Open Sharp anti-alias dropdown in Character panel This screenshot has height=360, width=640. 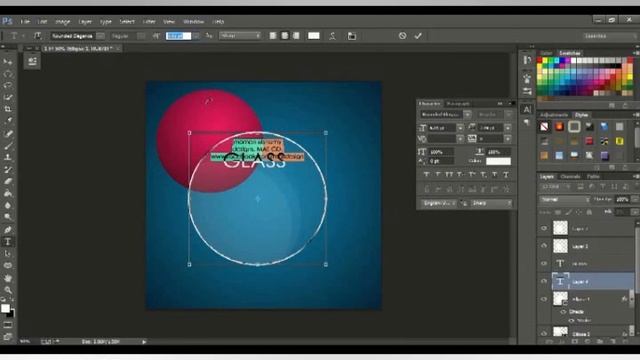pyautogui.click(x=491, y=203)
